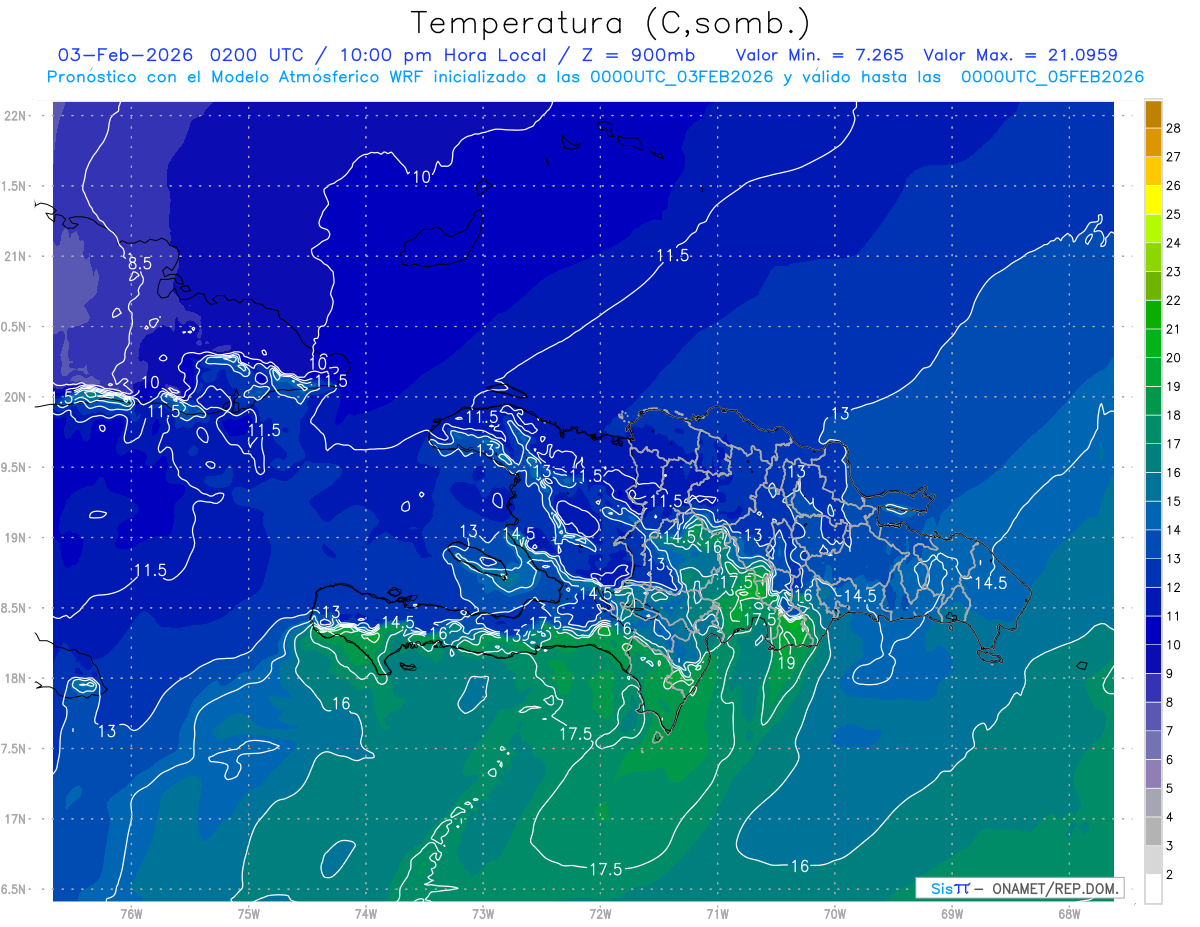Click the '72W' longitude axis label
This screenshot has height=927, width=1200.
[600, 913]
